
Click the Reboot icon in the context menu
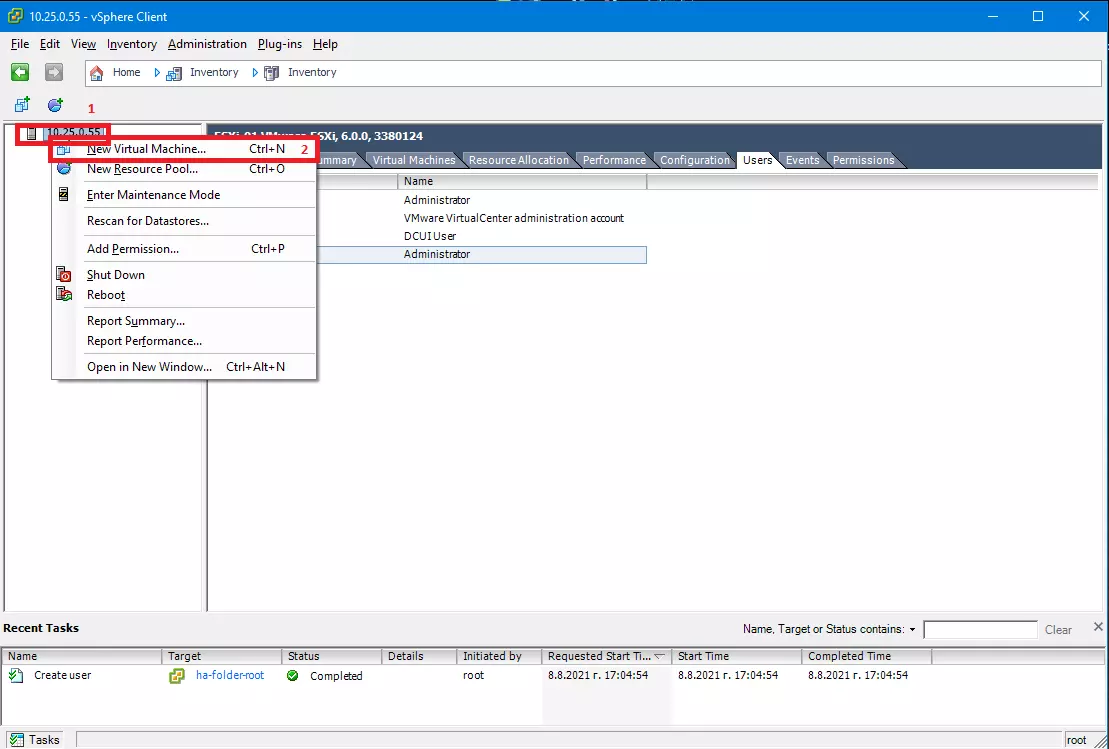(x=64, y=294)
